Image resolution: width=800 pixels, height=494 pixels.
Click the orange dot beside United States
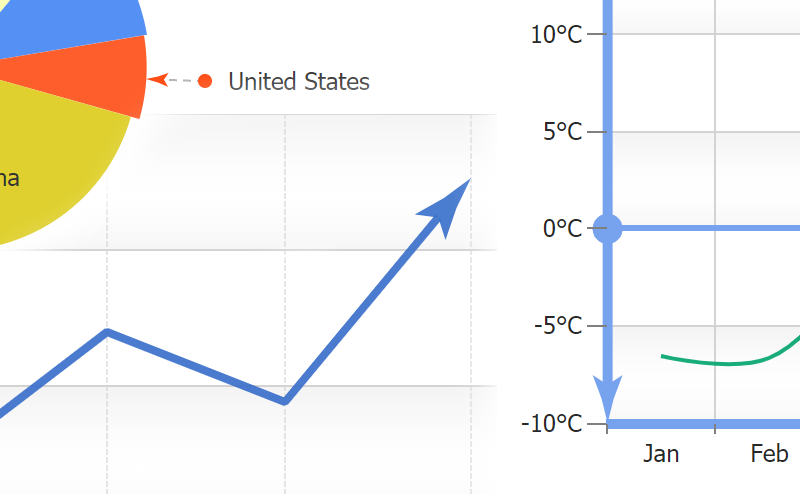point(205,81)
